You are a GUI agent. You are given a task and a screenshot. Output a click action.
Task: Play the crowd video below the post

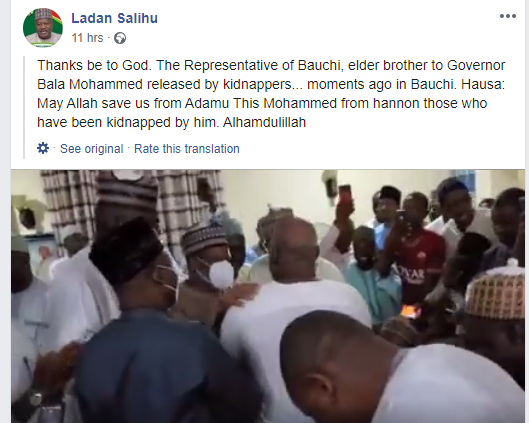coord(268,296)
